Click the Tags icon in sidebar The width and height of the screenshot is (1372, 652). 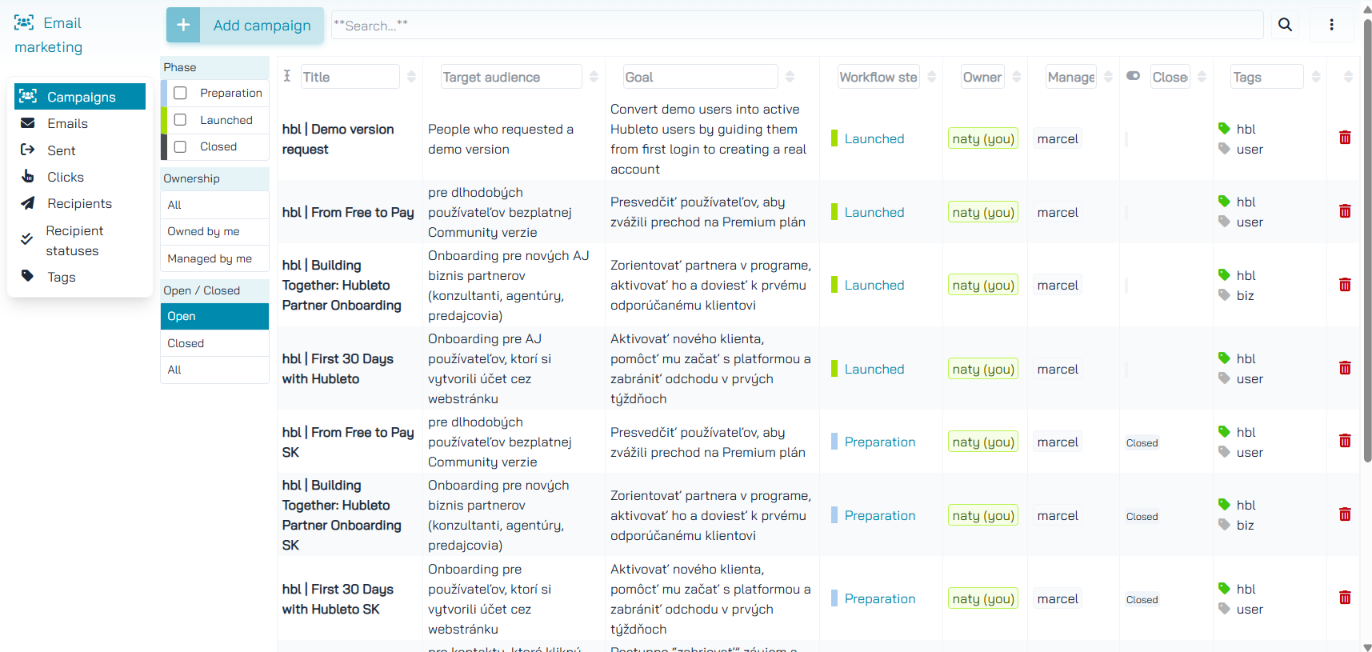tap(27, 276)
